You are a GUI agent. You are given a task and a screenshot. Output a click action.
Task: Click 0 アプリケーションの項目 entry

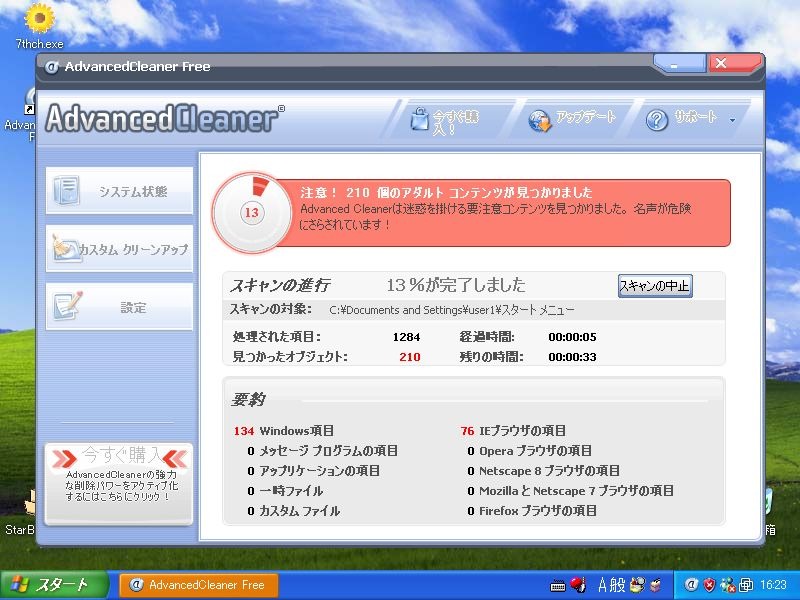tap(313, 471)
